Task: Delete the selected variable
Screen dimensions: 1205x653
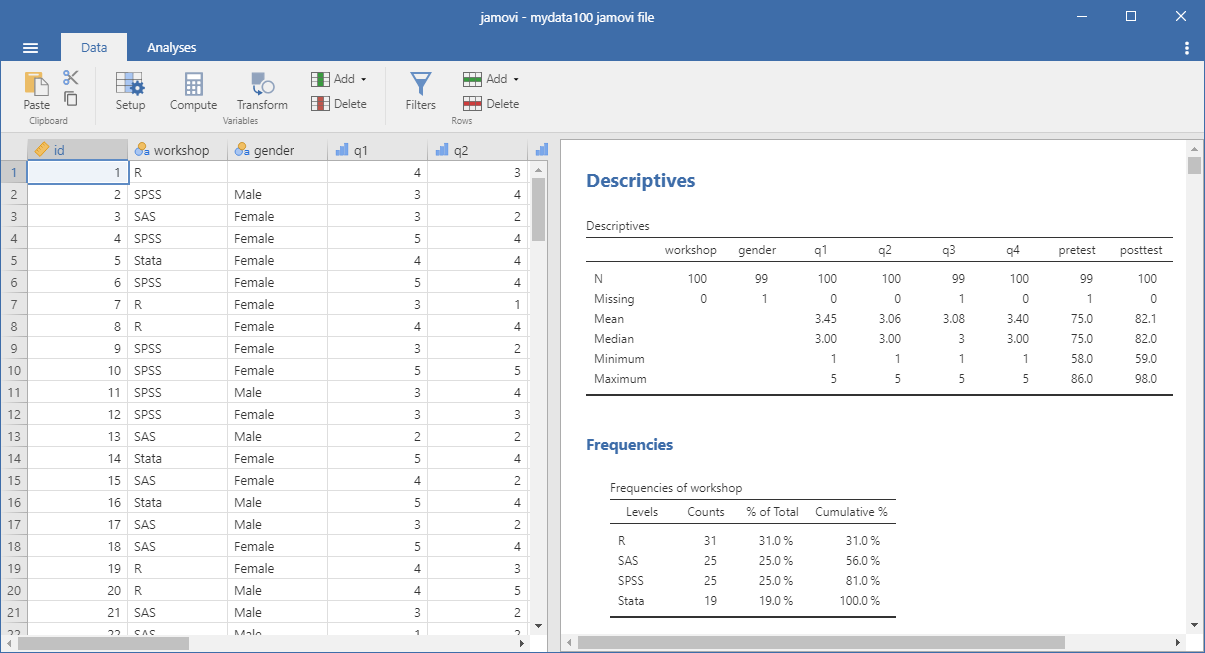Action: [x=339, y=104]
